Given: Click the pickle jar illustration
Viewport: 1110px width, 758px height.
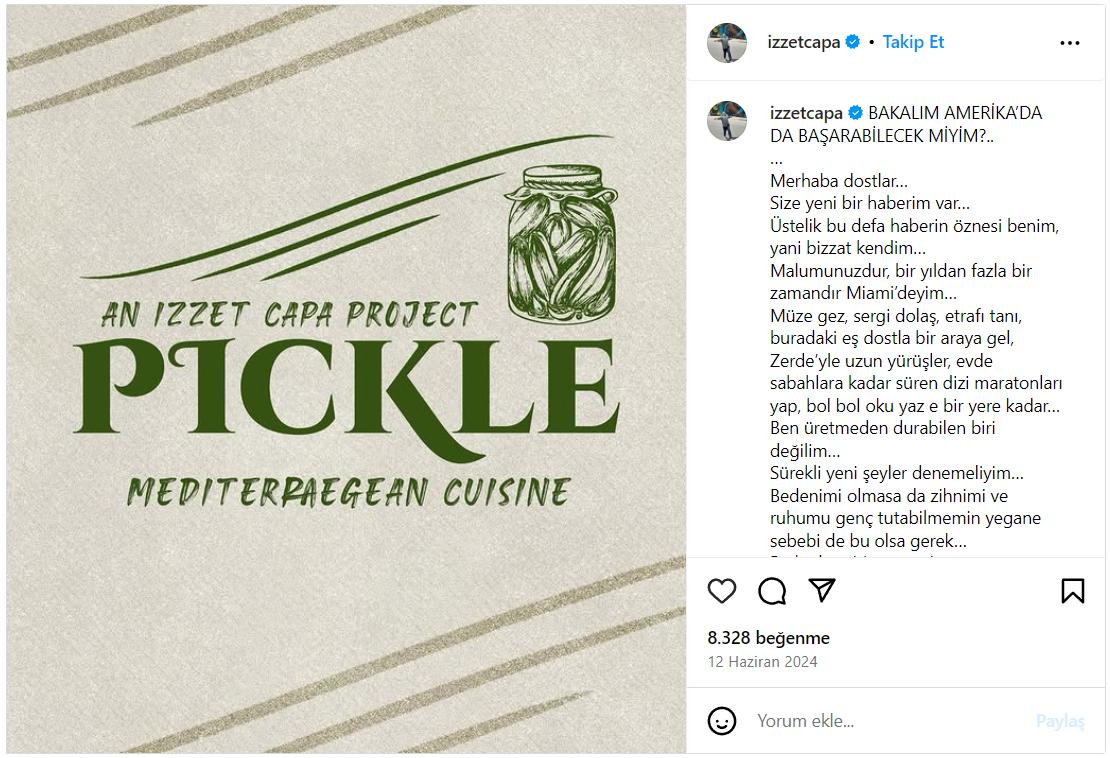Looking at the screenshot, I should [x=561, y=244].
